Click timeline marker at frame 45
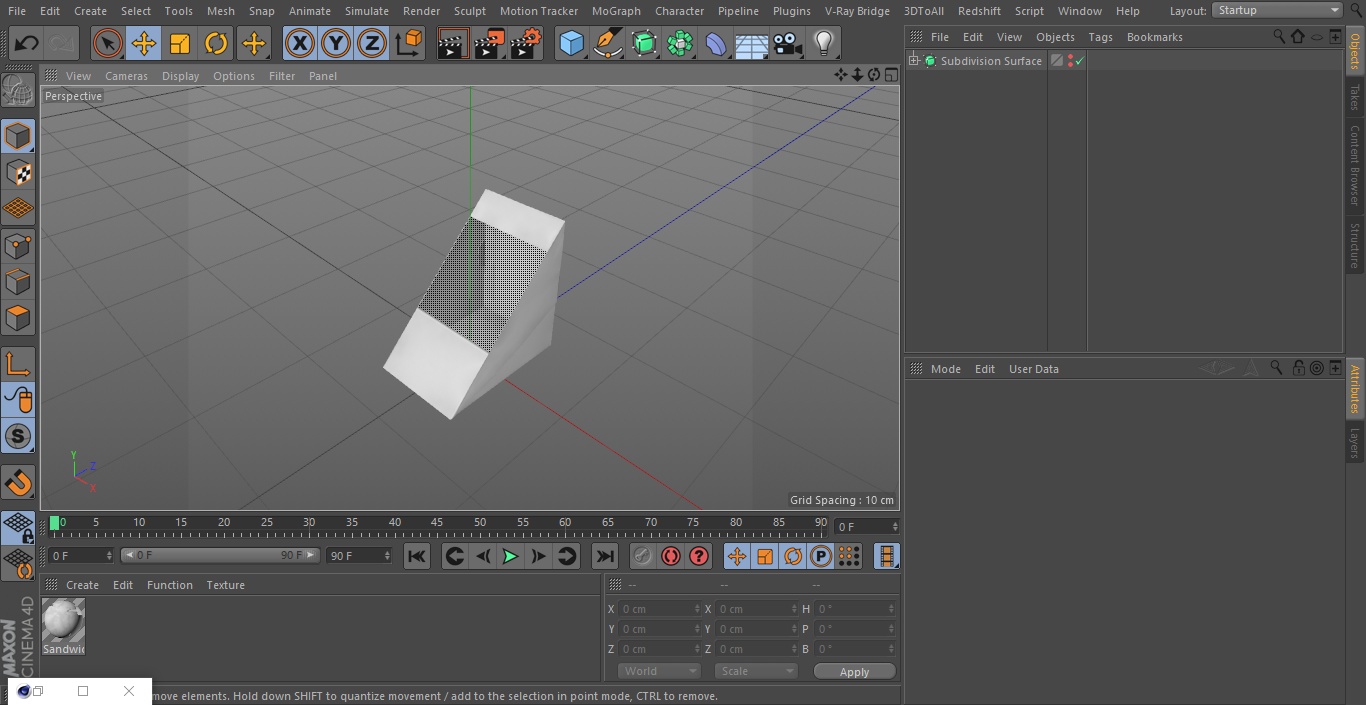The height and width of the screenshot is (705, 1366). pos(437,522)
